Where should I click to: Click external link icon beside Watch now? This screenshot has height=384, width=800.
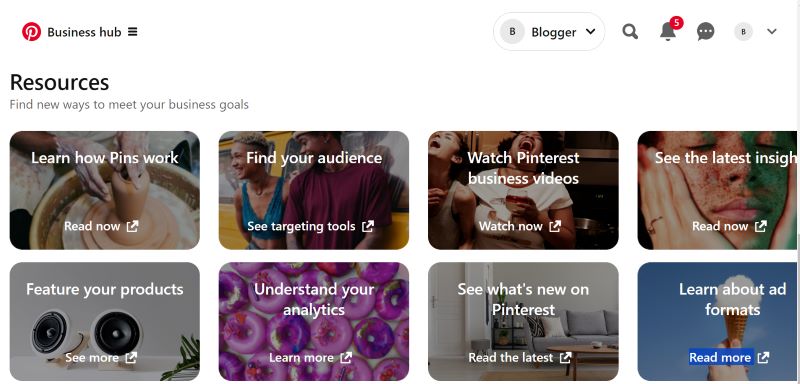click(555, 226)
